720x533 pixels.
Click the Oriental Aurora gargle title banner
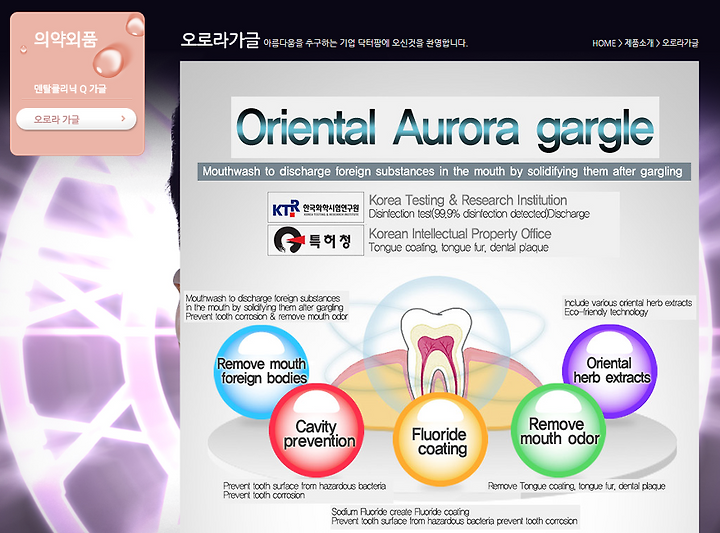coord(444,127)
